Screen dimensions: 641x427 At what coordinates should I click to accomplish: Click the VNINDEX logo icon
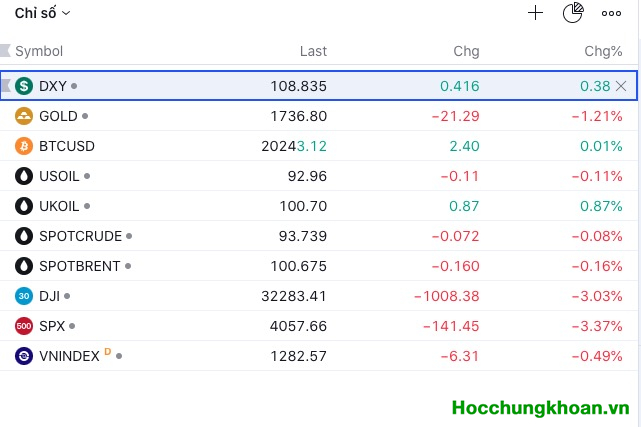point(24,356)
